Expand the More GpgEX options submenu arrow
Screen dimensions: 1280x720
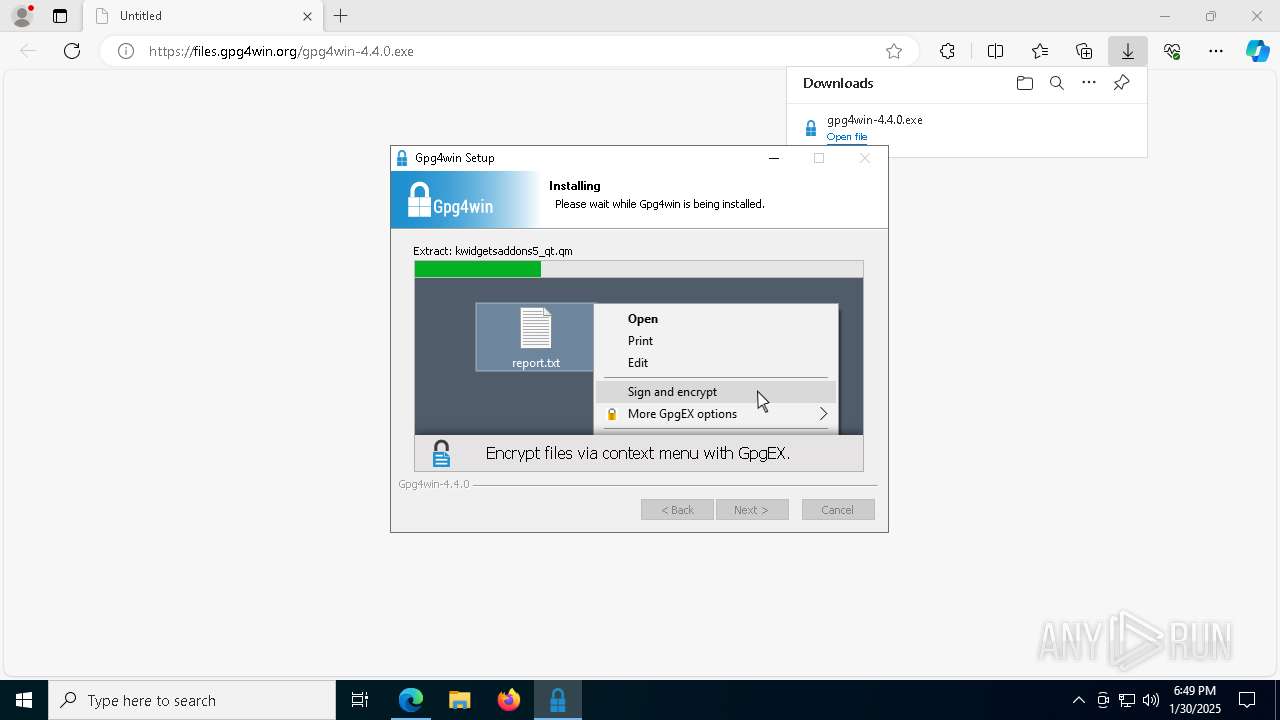823,414
